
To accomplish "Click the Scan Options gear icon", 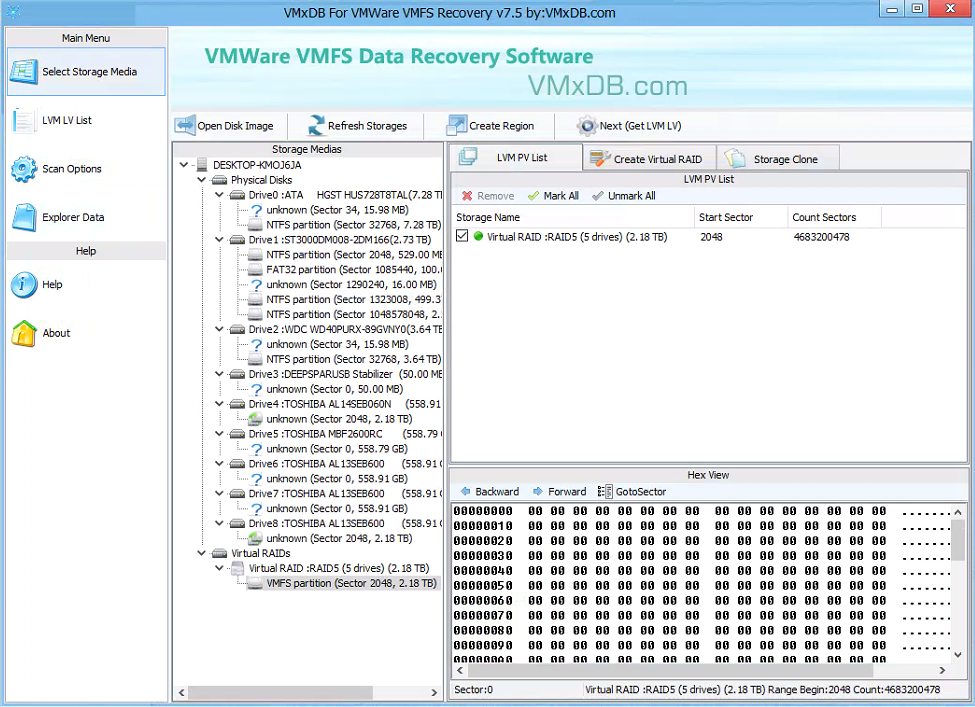I will 24,169.
